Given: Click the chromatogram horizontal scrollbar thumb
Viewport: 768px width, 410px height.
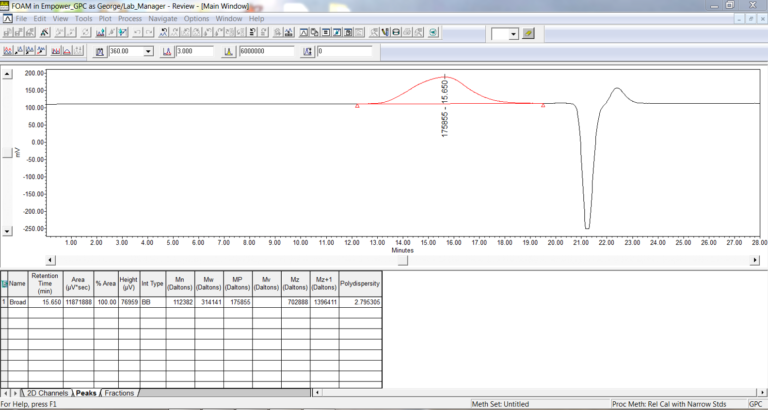Looking at the screenshot, I should (403, 261).
